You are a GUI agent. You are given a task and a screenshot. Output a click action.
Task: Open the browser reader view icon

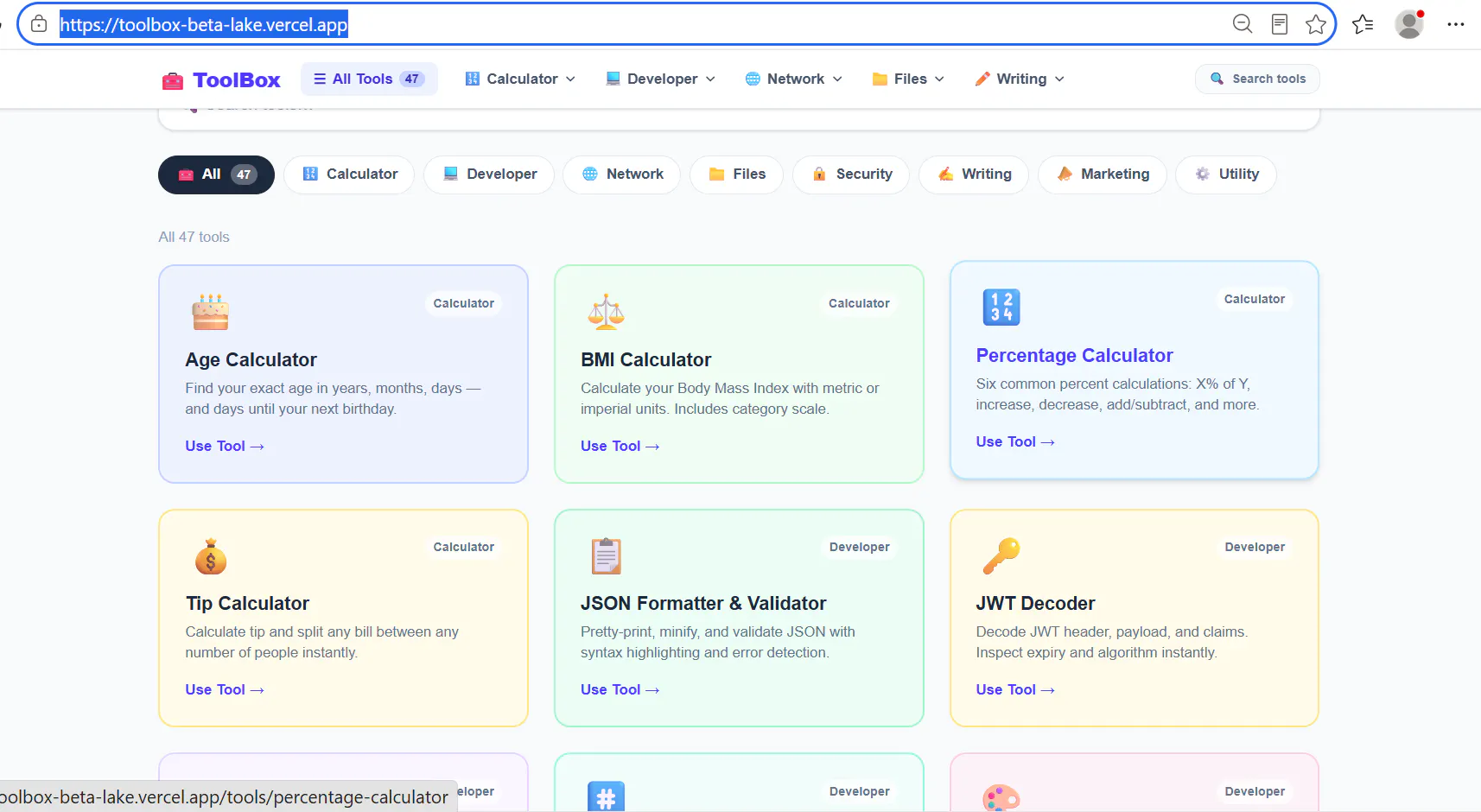(x=1280, y=24)
